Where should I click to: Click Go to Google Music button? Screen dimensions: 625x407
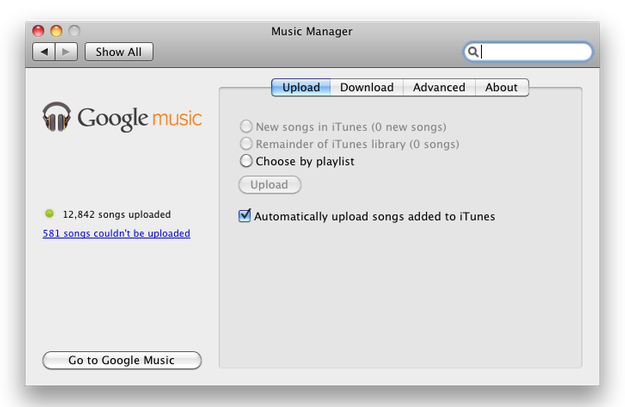(122, 360)
